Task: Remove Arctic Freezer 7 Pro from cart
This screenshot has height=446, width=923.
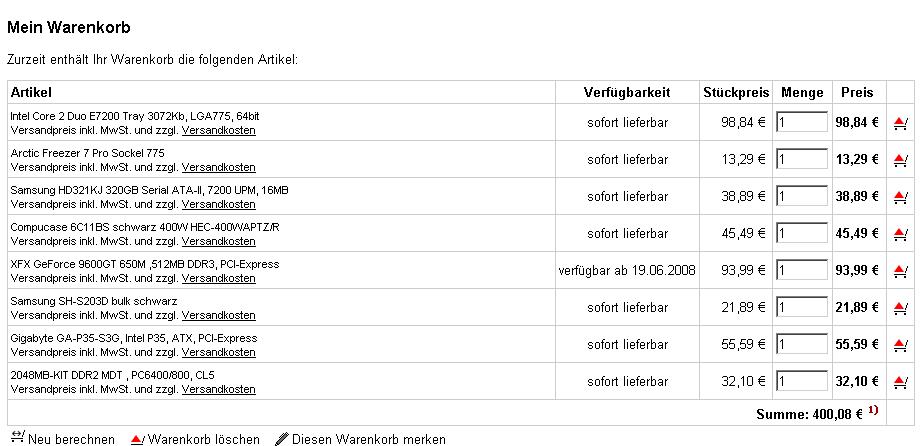Action: coord(900,159)
